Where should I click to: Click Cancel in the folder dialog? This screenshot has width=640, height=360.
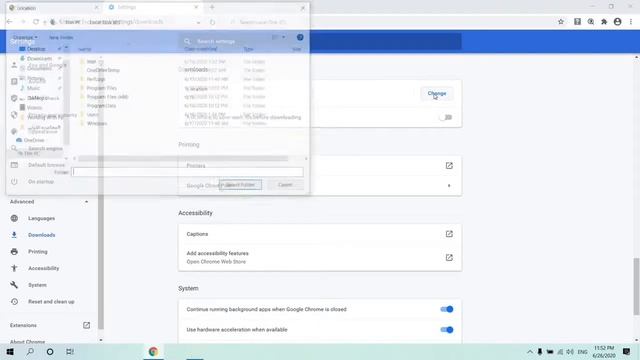285,185
